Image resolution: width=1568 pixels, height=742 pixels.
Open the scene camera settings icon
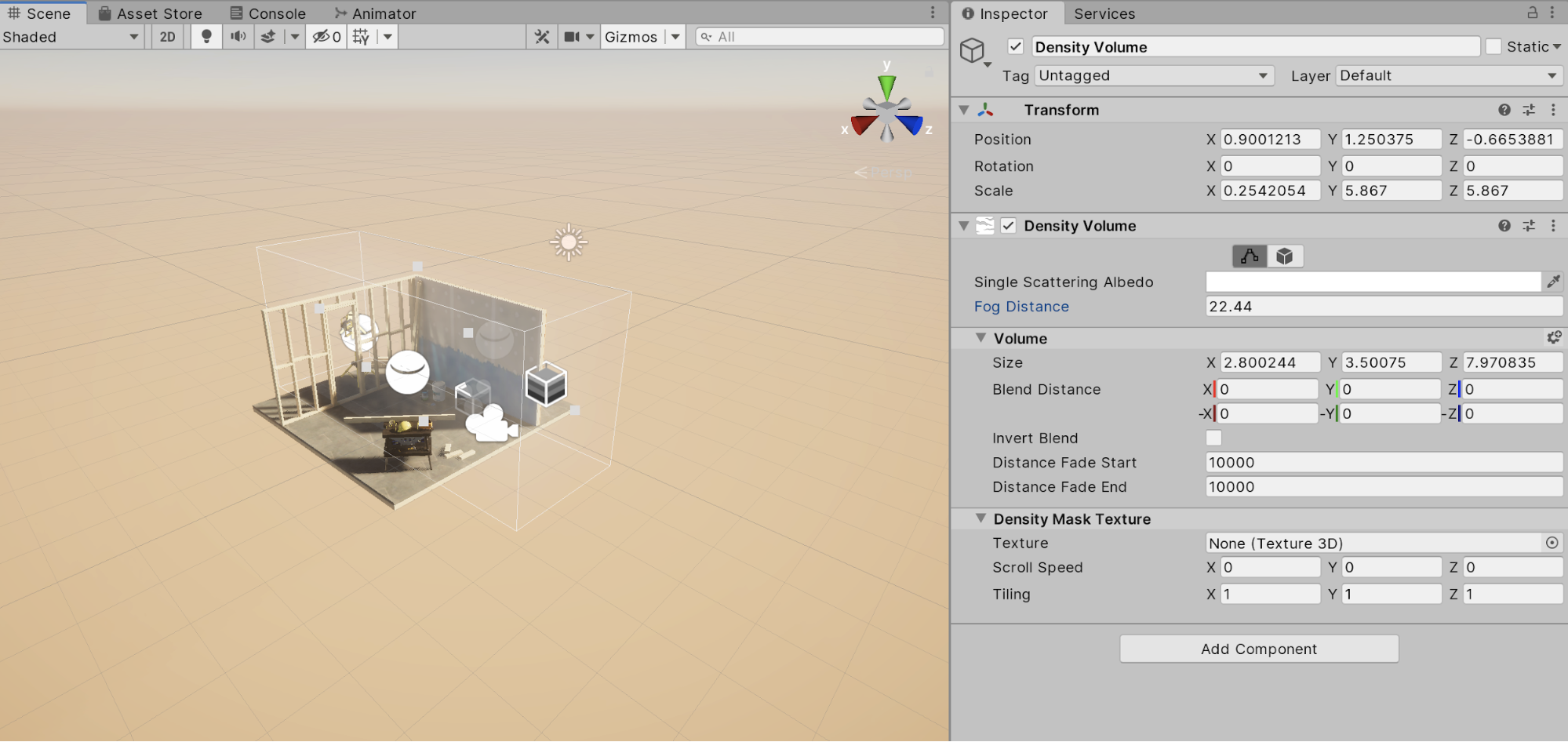pos(572,37)
